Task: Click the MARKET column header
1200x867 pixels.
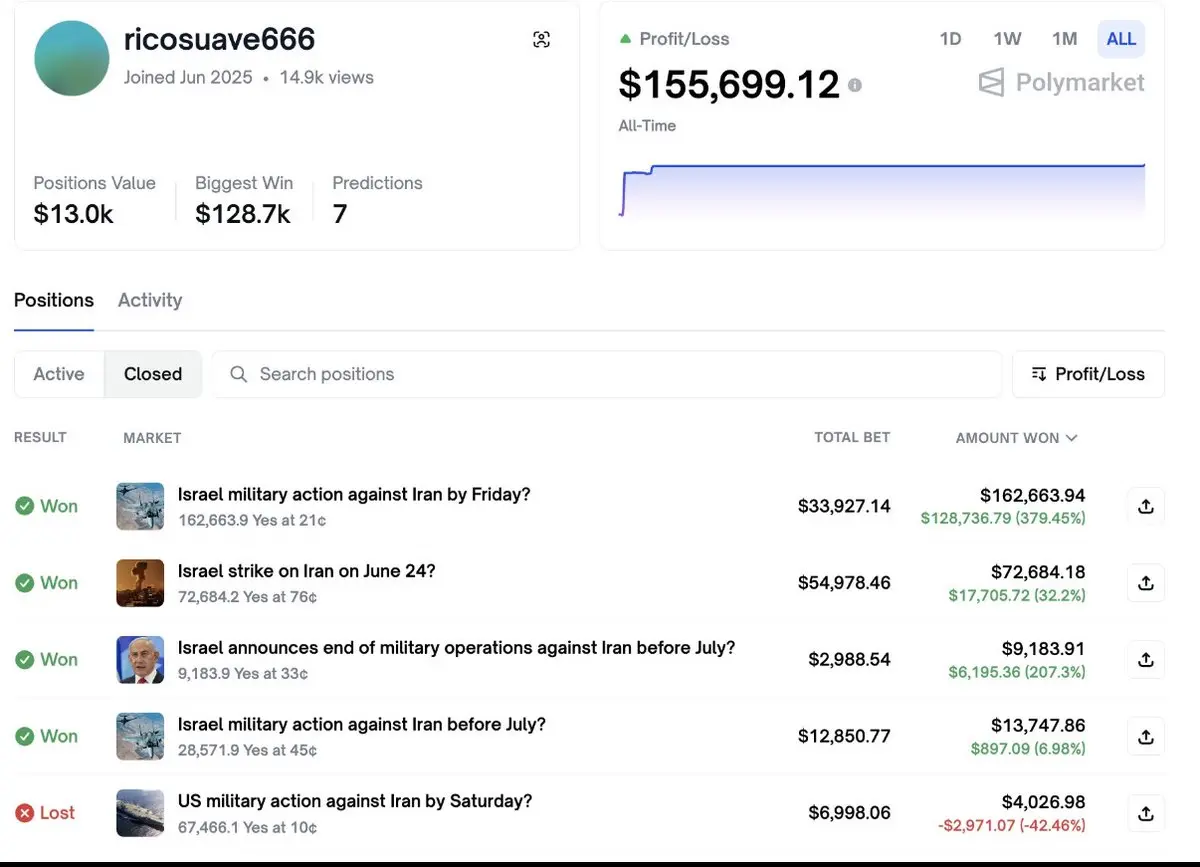Action: pyautogui.click(x=152, y=438)
